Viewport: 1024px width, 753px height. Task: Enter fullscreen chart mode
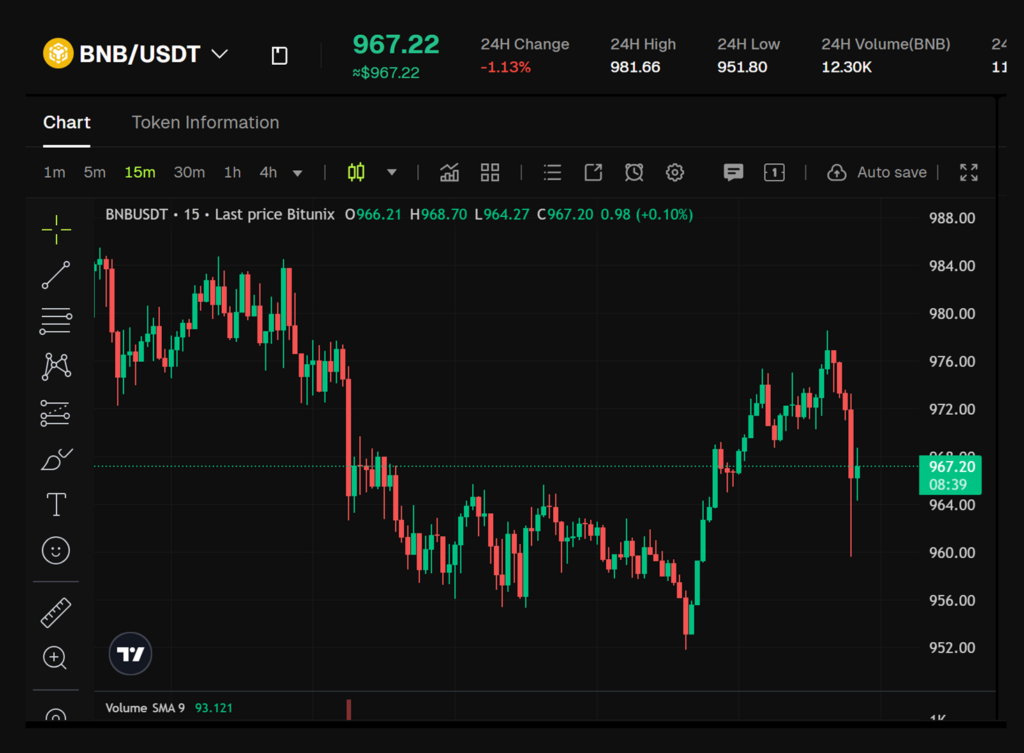pos(968,171)
